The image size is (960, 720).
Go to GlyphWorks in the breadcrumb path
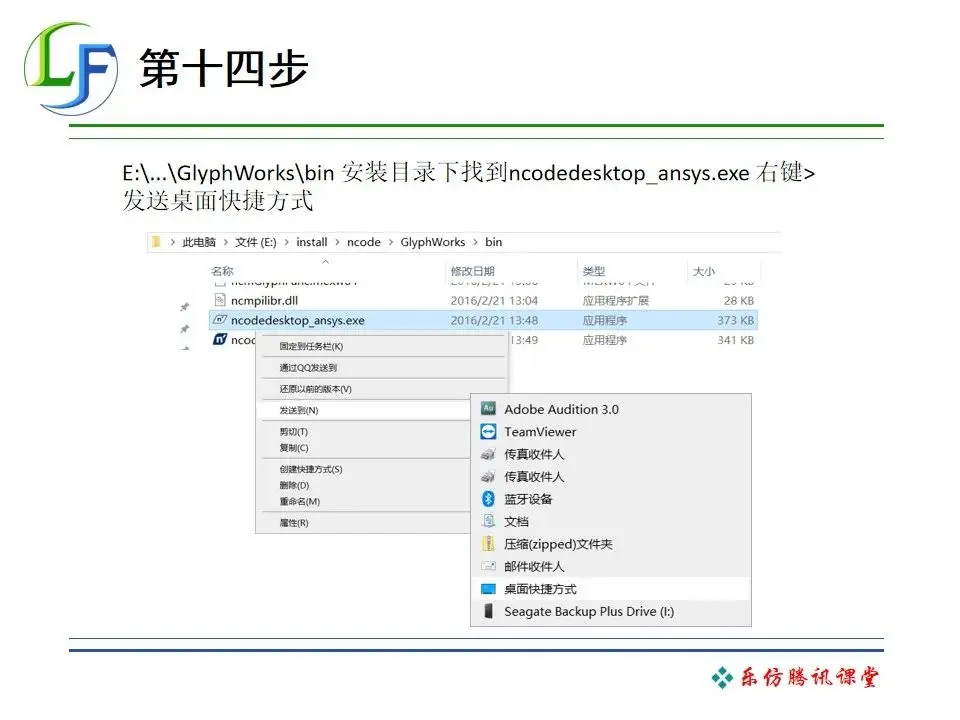point(433,242)
